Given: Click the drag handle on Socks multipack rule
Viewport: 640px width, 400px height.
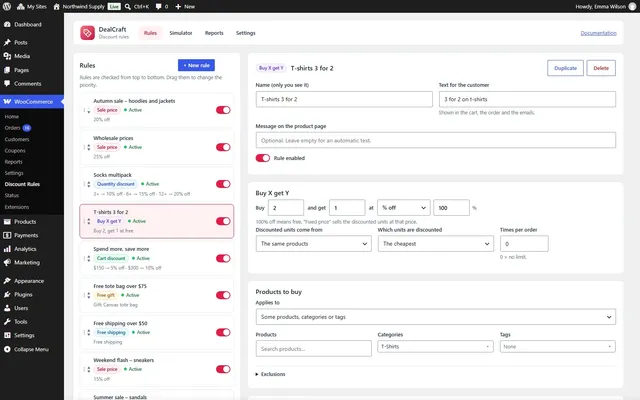Looking at the screenshot, I should (x=87, y=184).
